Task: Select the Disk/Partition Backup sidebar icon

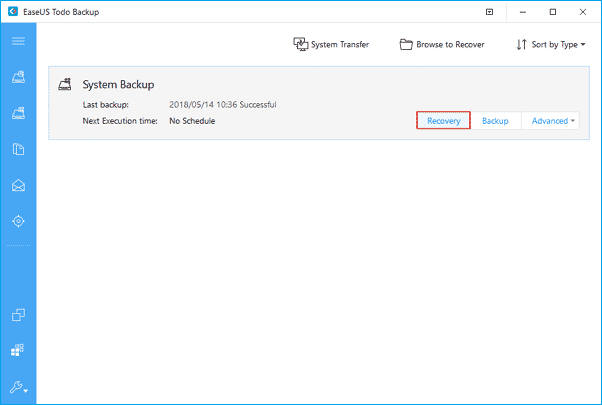Action: (x=18, y=77)
